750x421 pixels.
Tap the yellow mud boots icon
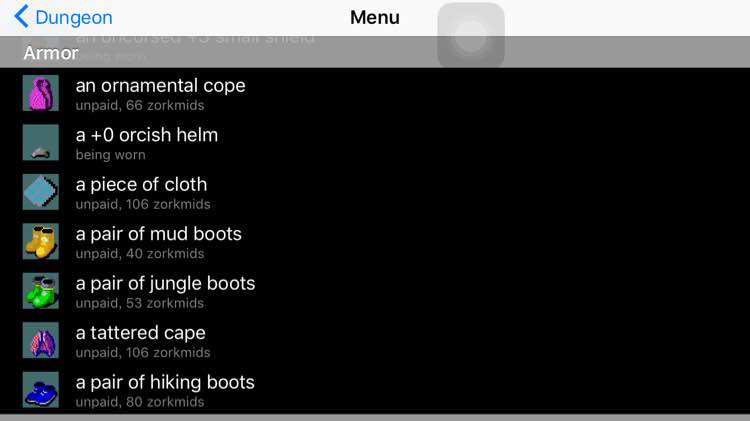tap(41, 241)
